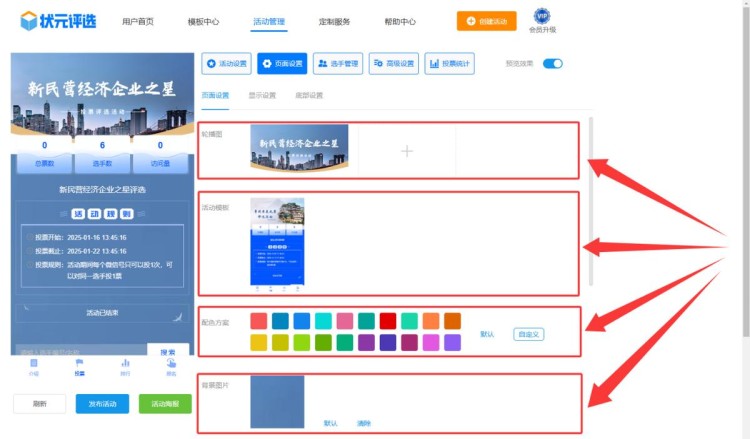Open 投票统计 statistics
Viewport: 750px width, 439px height.
click(x=449, y=64)
